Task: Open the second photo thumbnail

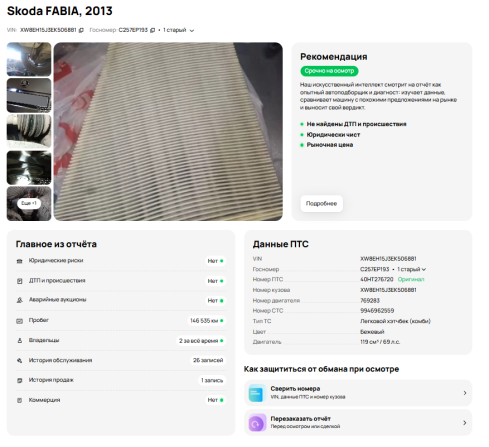Action: coord(29,95)
